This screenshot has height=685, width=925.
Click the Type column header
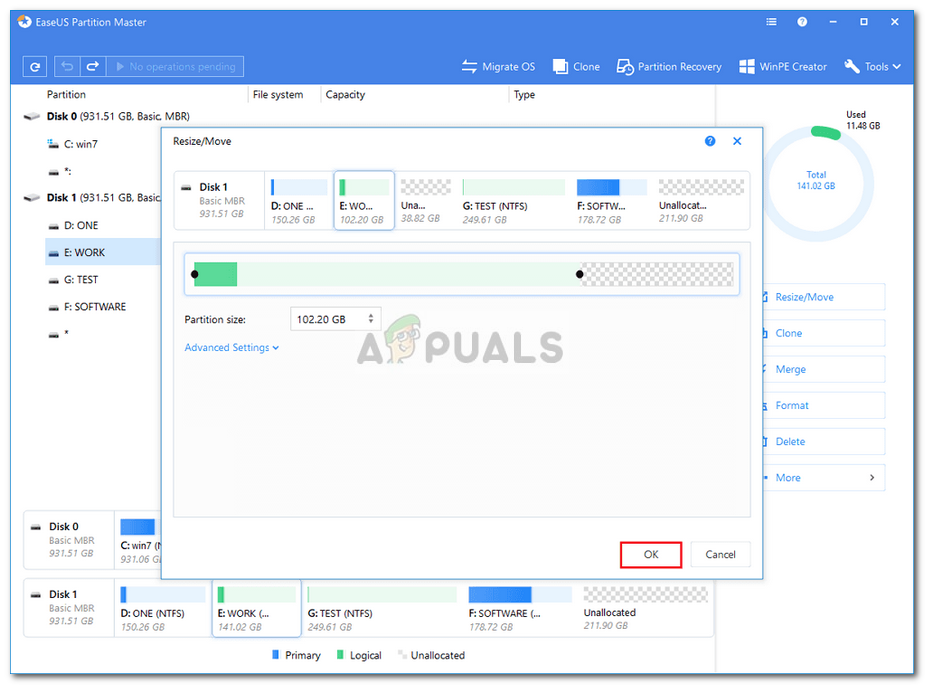(524, 94)
